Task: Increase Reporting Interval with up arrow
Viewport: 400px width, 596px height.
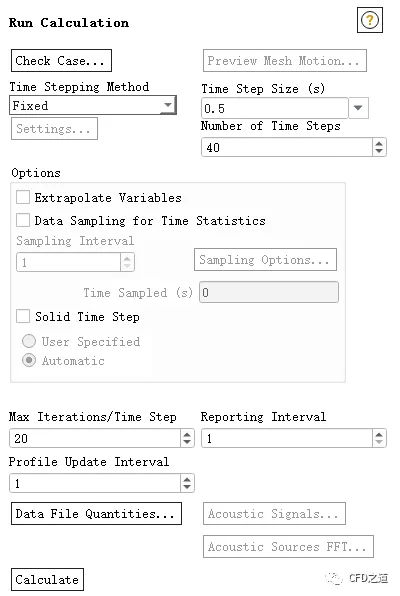Action: [x=379, y=434]
